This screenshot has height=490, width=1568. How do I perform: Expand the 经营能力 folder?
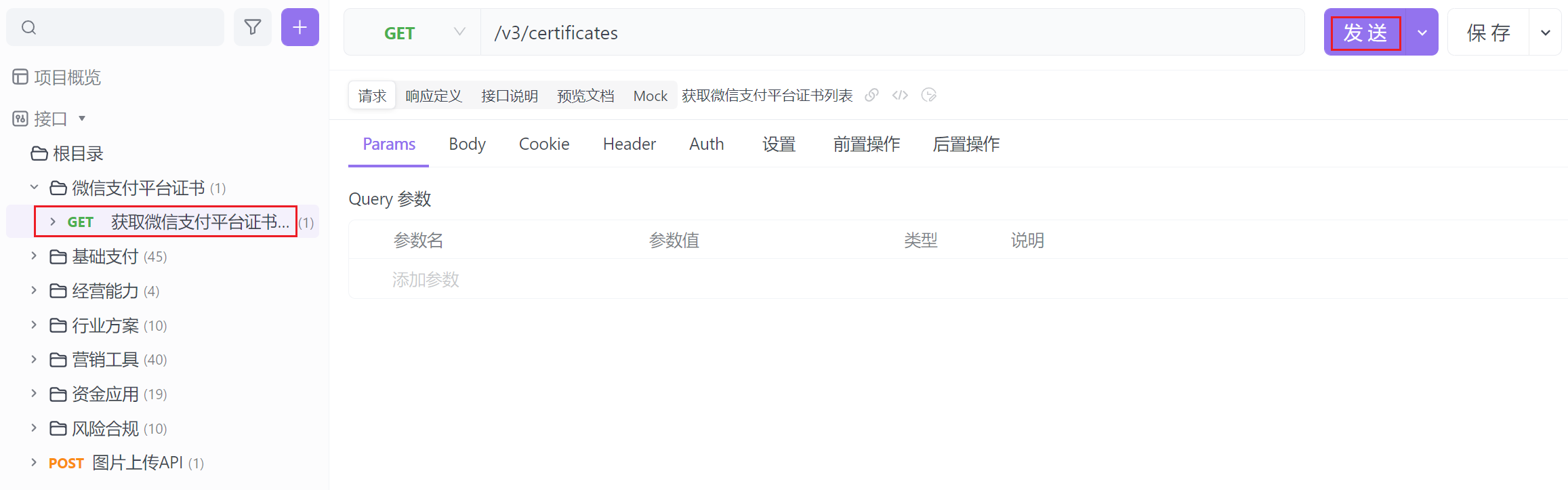[x=34, y=291]
